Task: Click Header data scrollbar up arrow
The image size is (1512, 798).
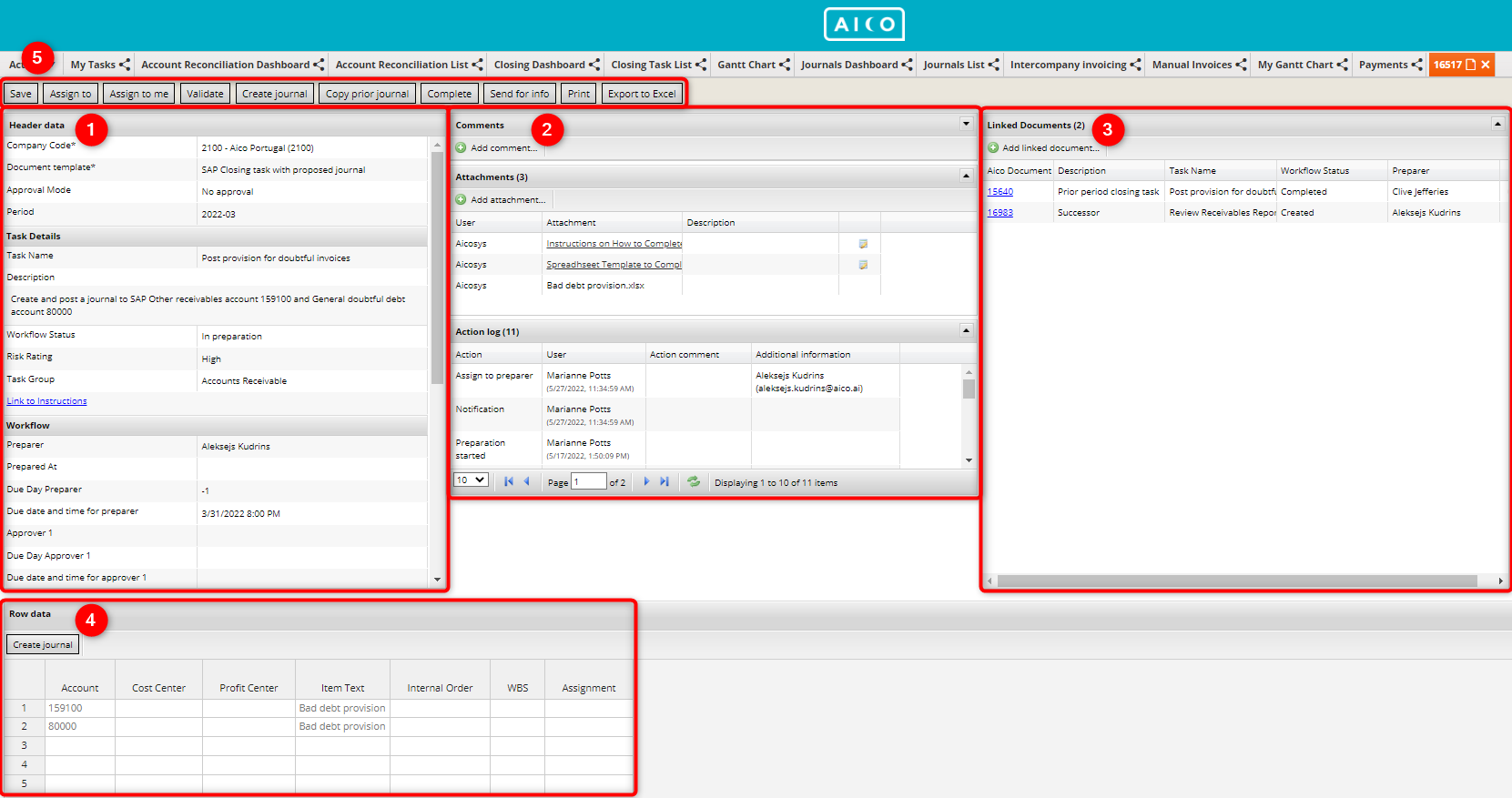Action: [437, 145]
